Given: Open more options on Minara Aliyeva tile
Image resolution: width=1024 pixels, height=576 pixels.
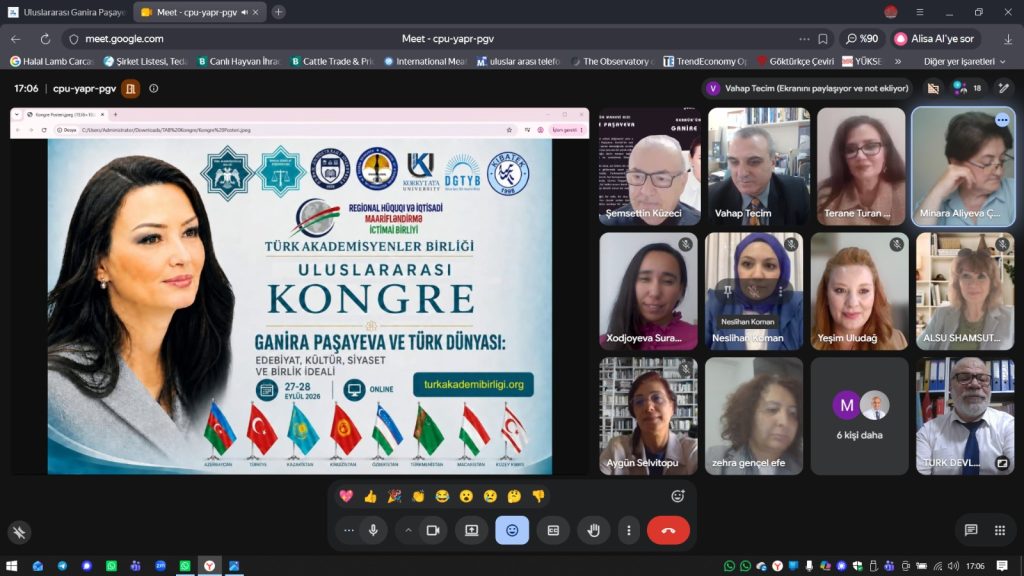Looking at the screenshot, I should click(x=1002, y=120).
